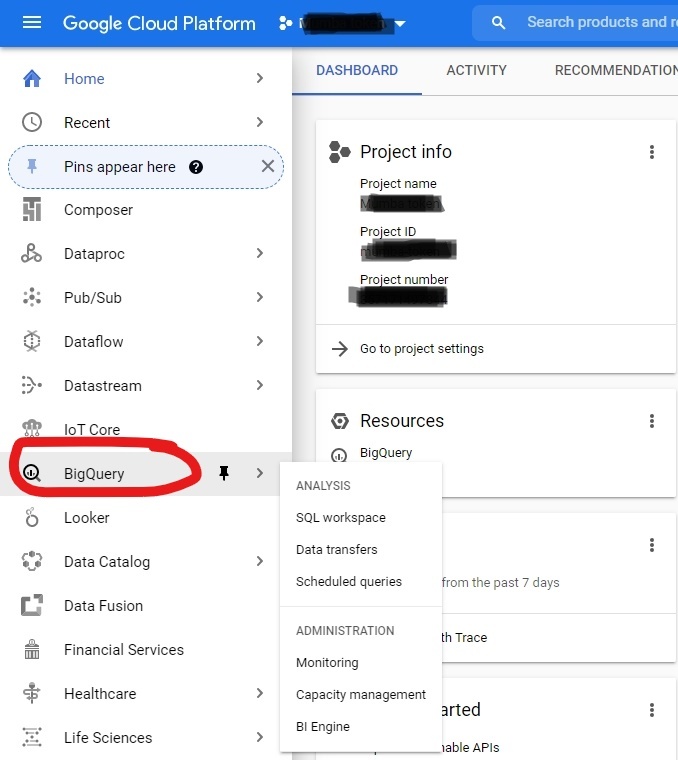The width and height of the screenshot is (678, 760).
Task: Open Capacity management in submenu
Action: tap(361, 695)
